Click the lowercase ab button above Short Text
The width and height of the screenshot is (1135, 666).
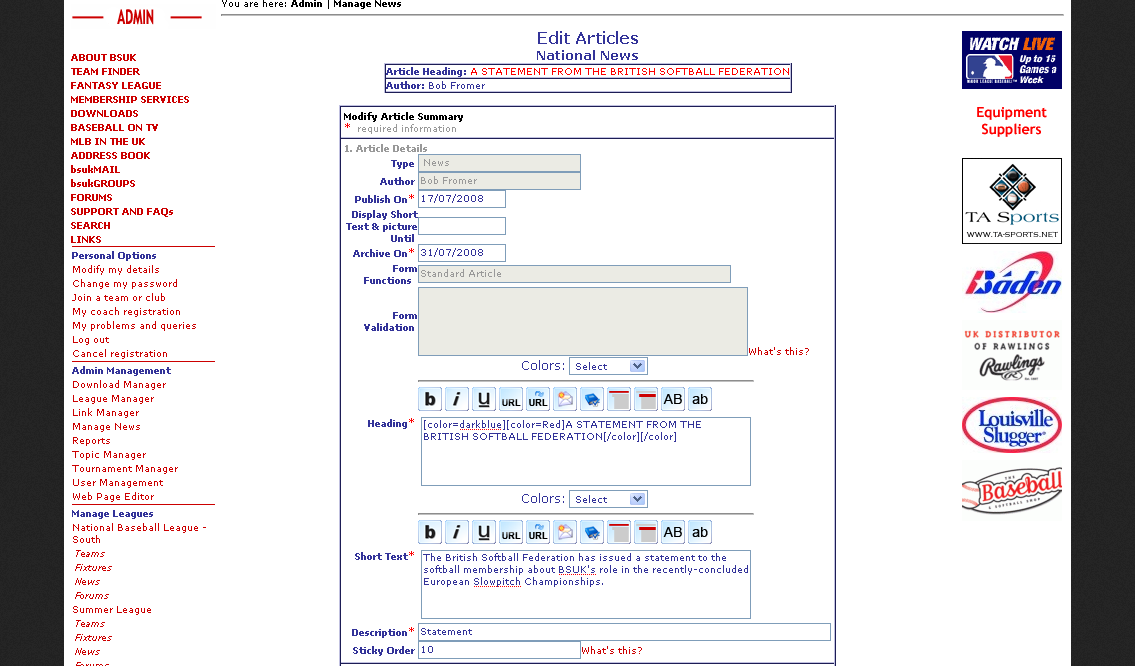click(700, 532)
